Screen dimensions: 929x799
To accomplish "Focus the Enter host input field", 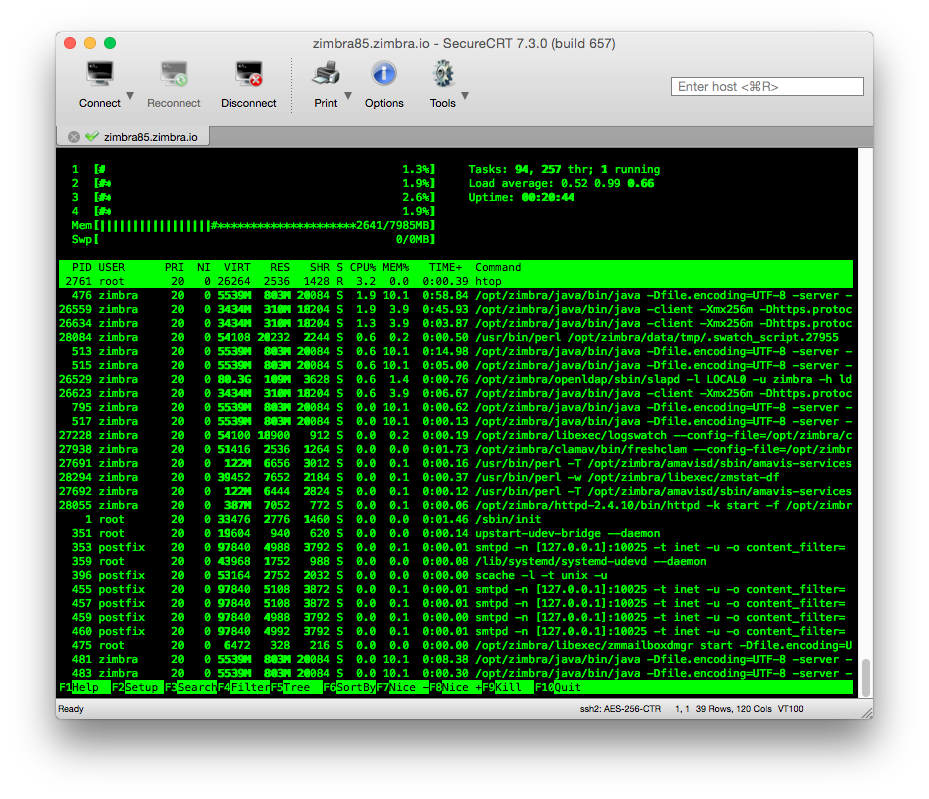I will click(767, 86).
